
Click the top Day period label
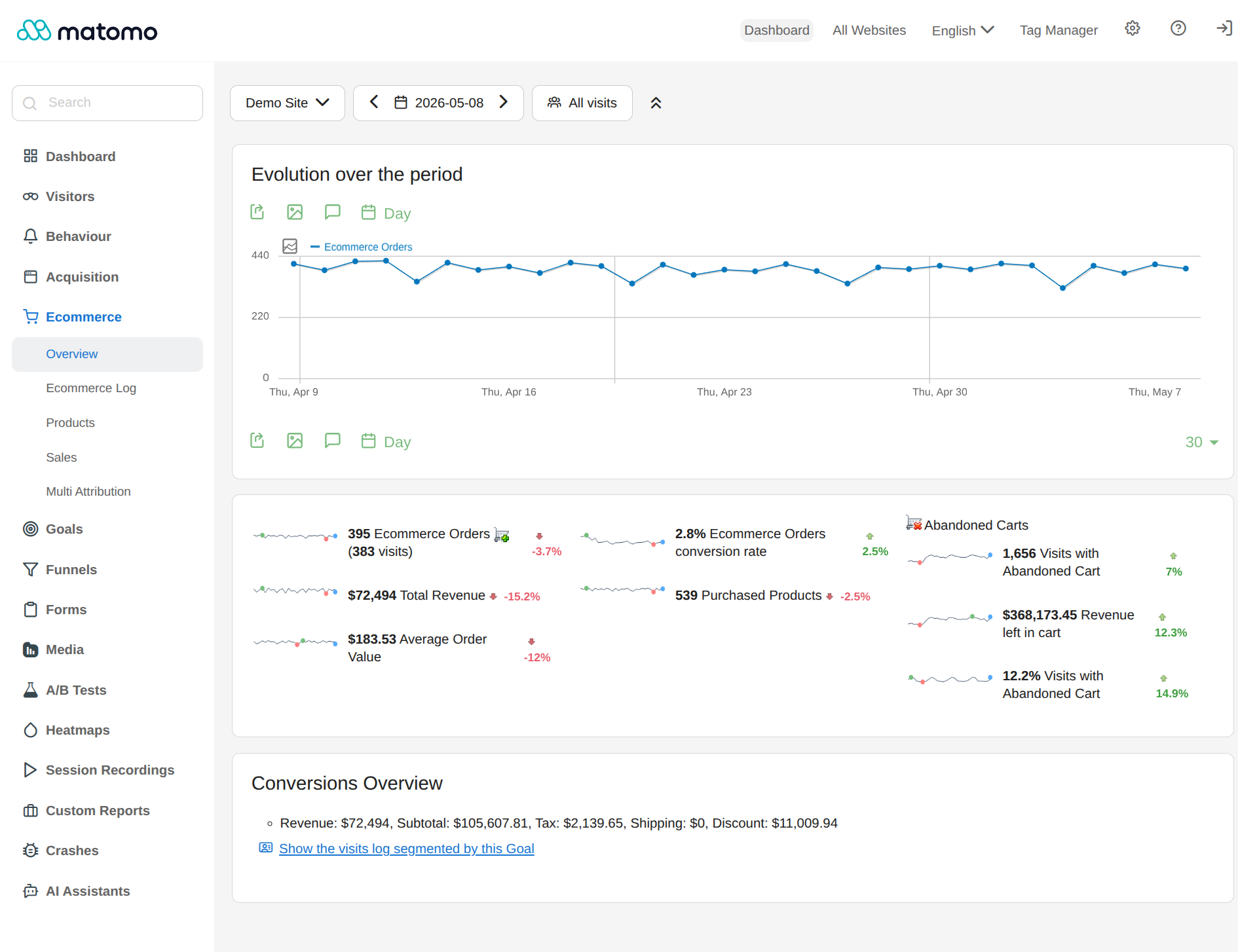(397, 213)
